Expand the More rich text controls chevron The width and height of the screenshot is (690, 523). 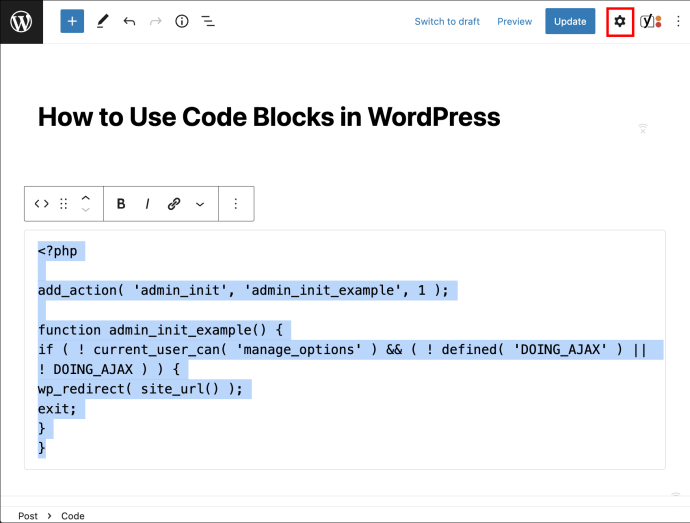(x=200, y=204)
